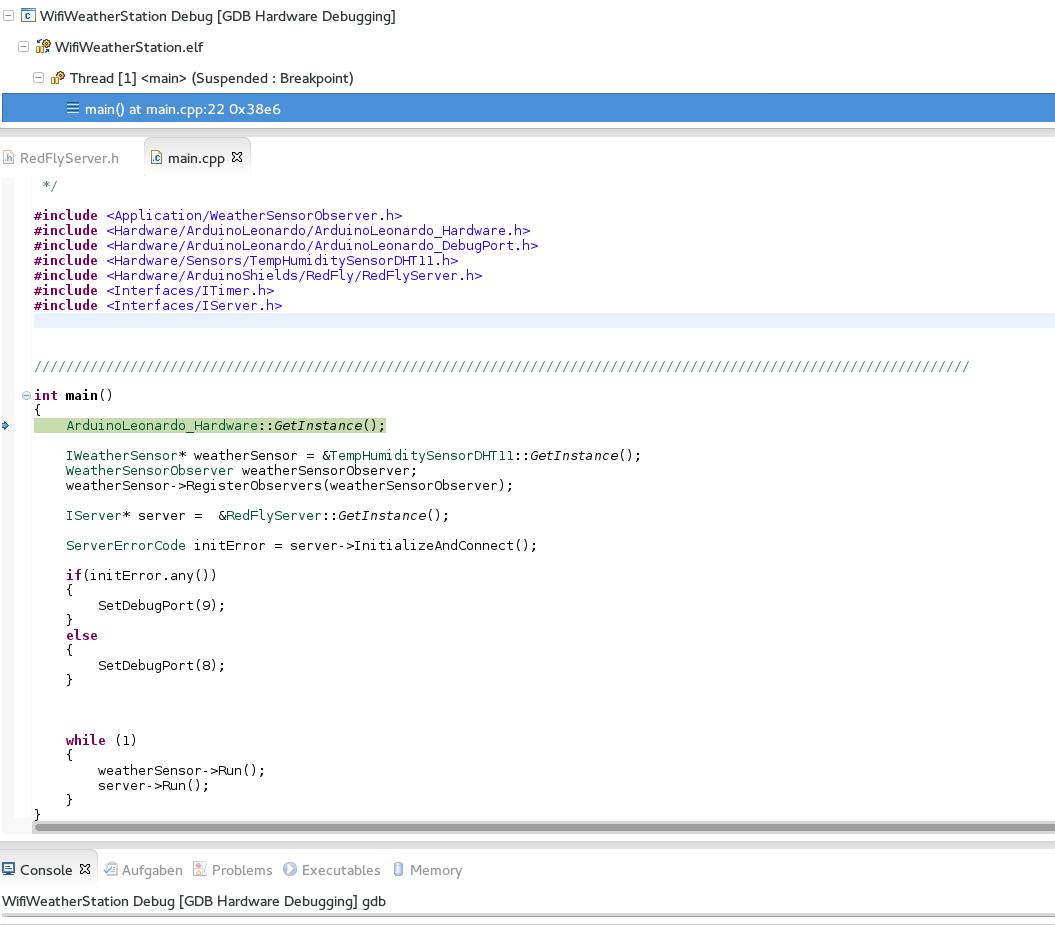Click the server->Run(); line
1055x925 pixels.
pos(153,785)
